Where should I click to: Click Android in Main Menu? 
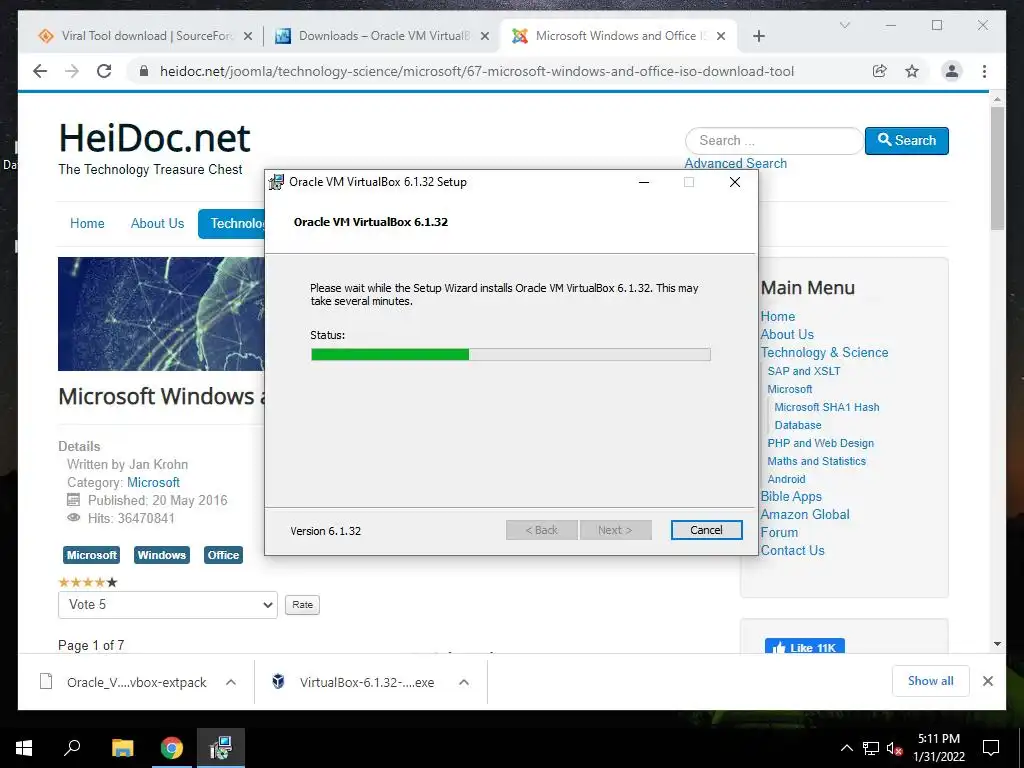click(786, 479)
